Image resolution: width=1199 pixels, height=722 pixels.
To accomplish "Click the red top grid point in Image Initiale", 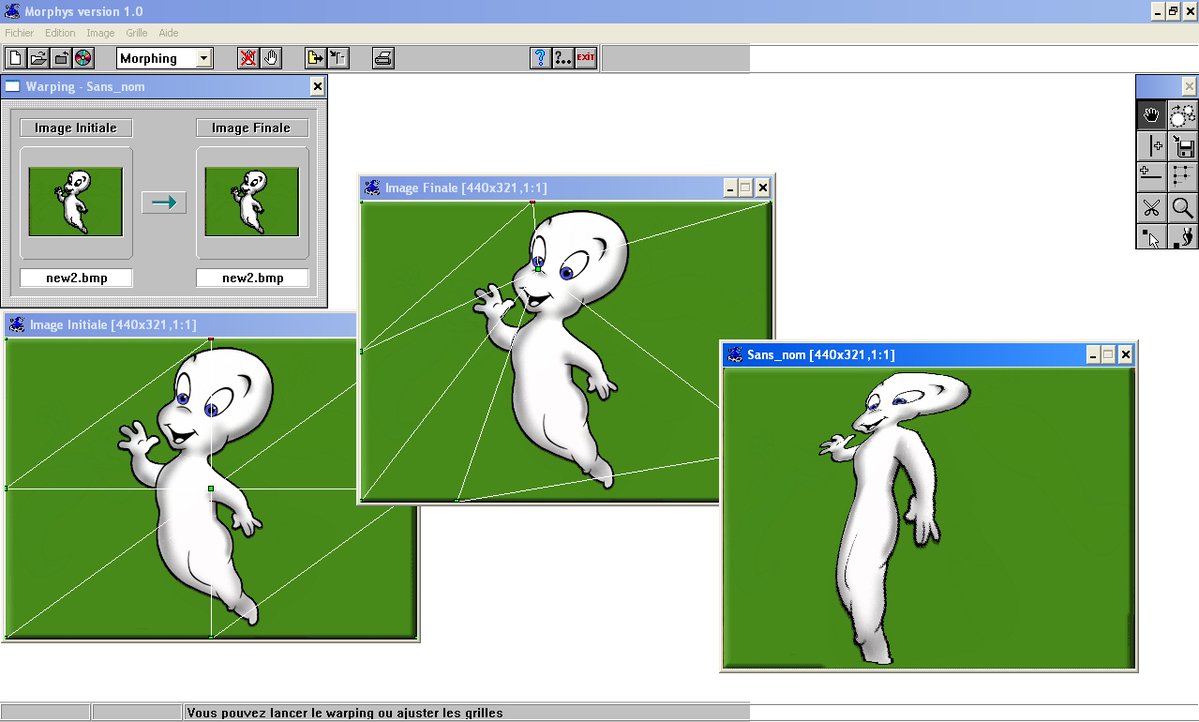I will click(x=211, y=338).
